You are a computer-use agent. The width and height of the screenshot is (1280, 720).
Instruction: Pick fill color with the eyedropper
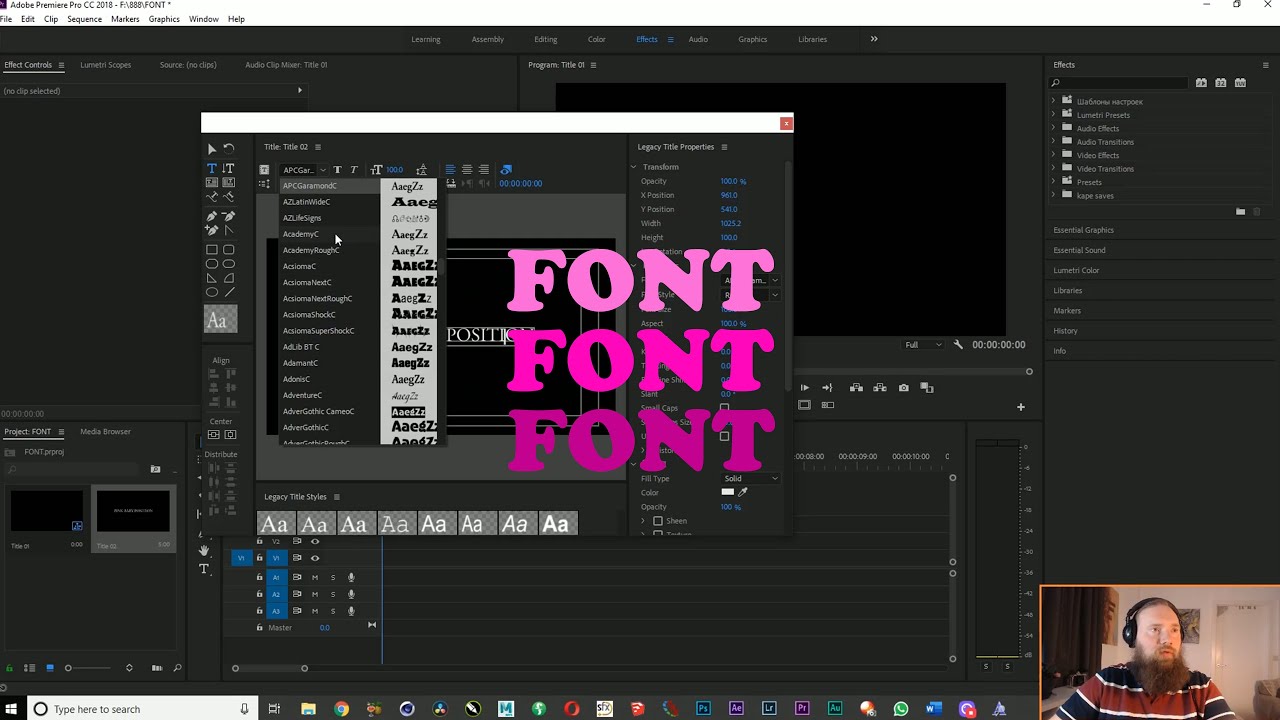pyautogui.click(x=742, y=492)
